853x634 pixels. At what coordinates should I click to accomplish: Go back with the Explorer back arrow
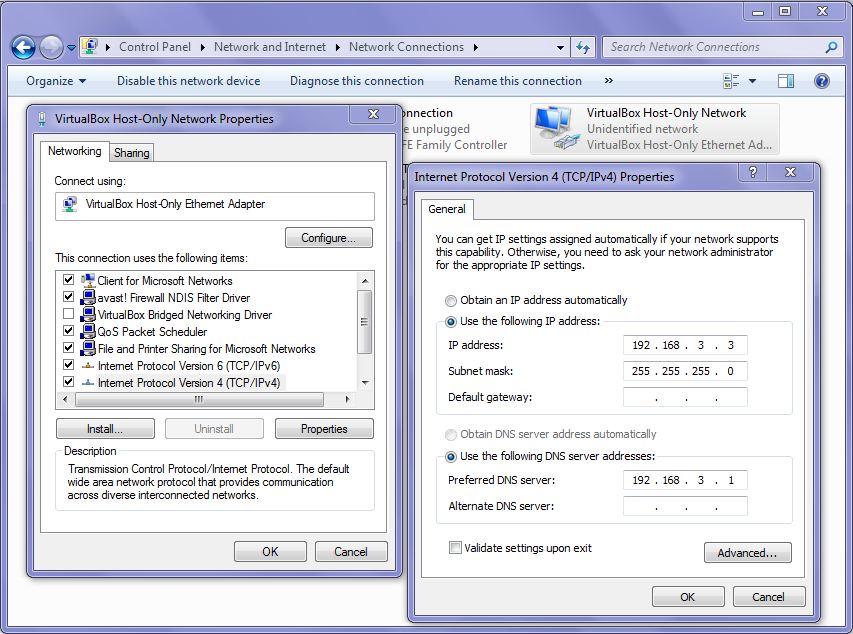pos(23,47)
